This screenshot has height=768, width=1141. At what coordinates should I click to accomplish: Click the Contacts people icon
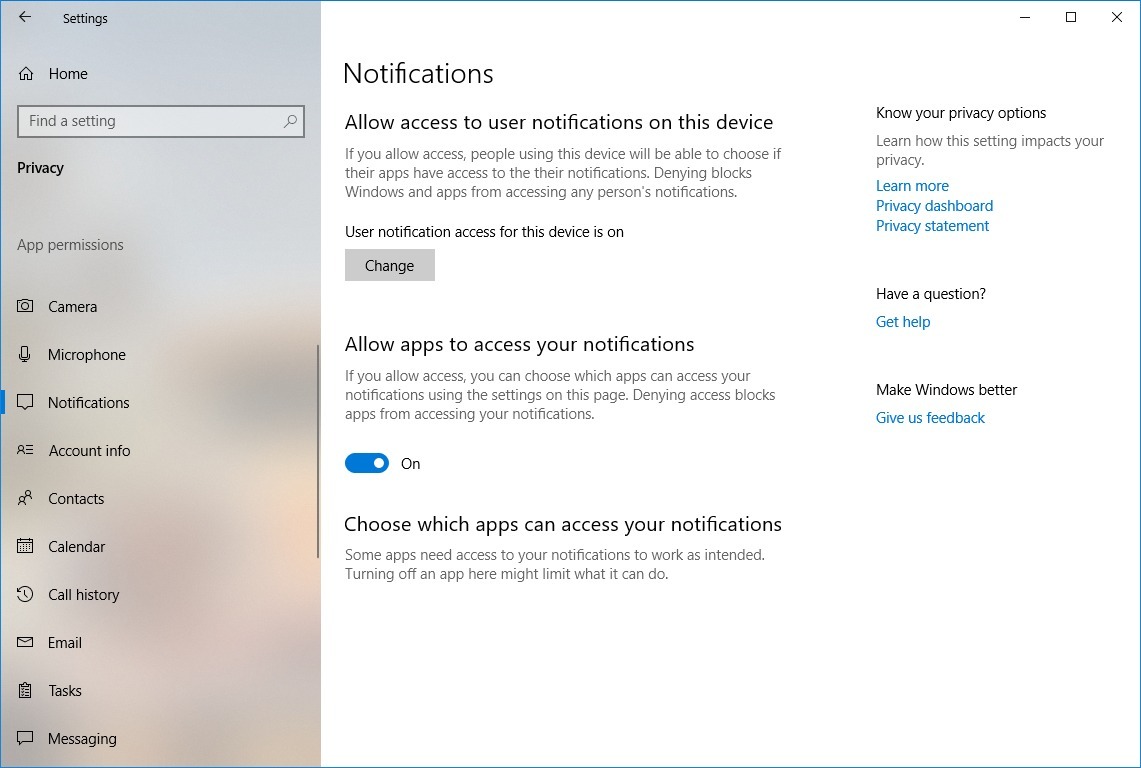[25, 498]
